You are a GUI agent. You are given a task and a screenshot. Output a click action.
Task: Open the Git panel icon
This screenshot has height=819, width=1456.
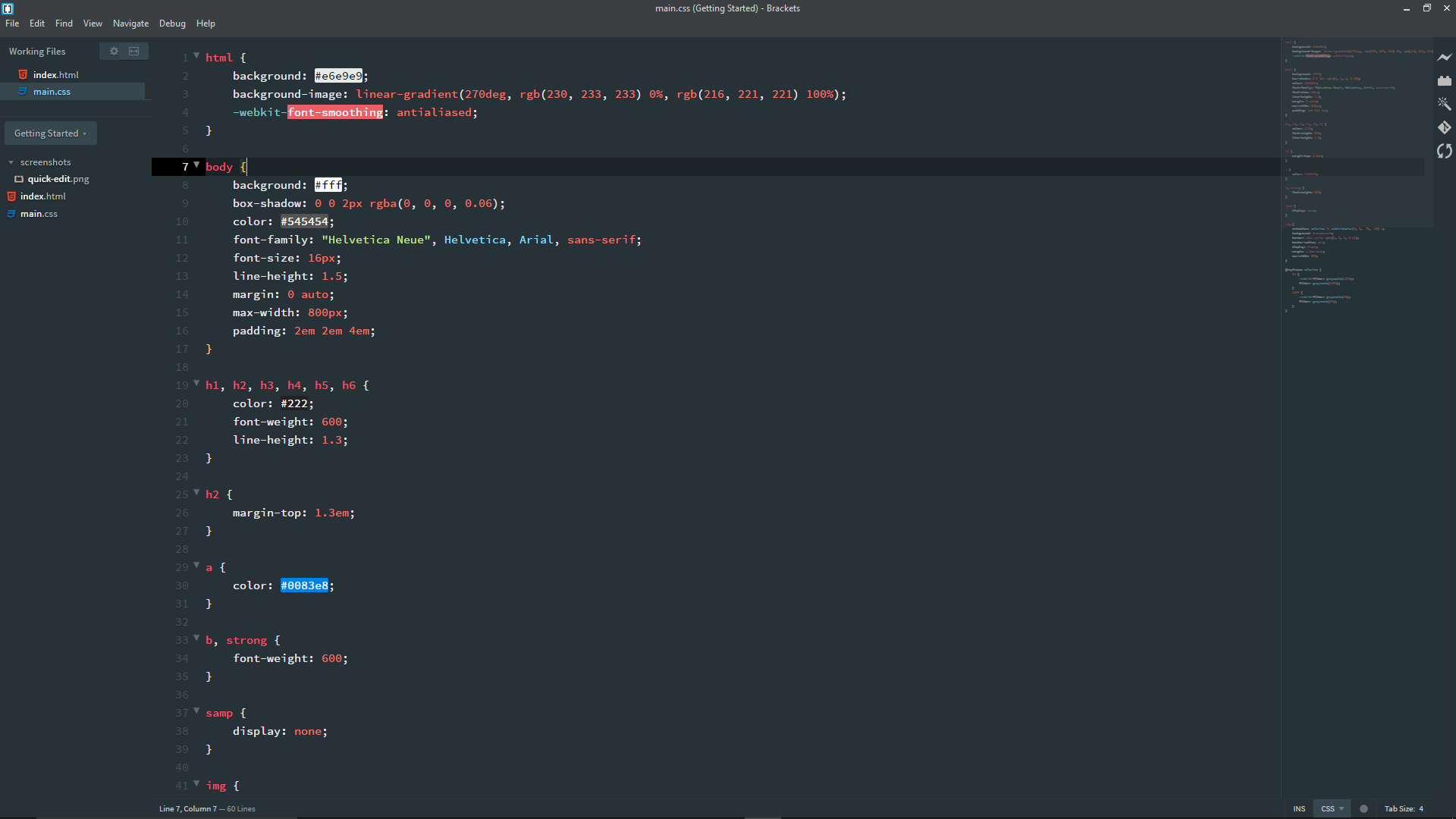(x=1444, y=127)
